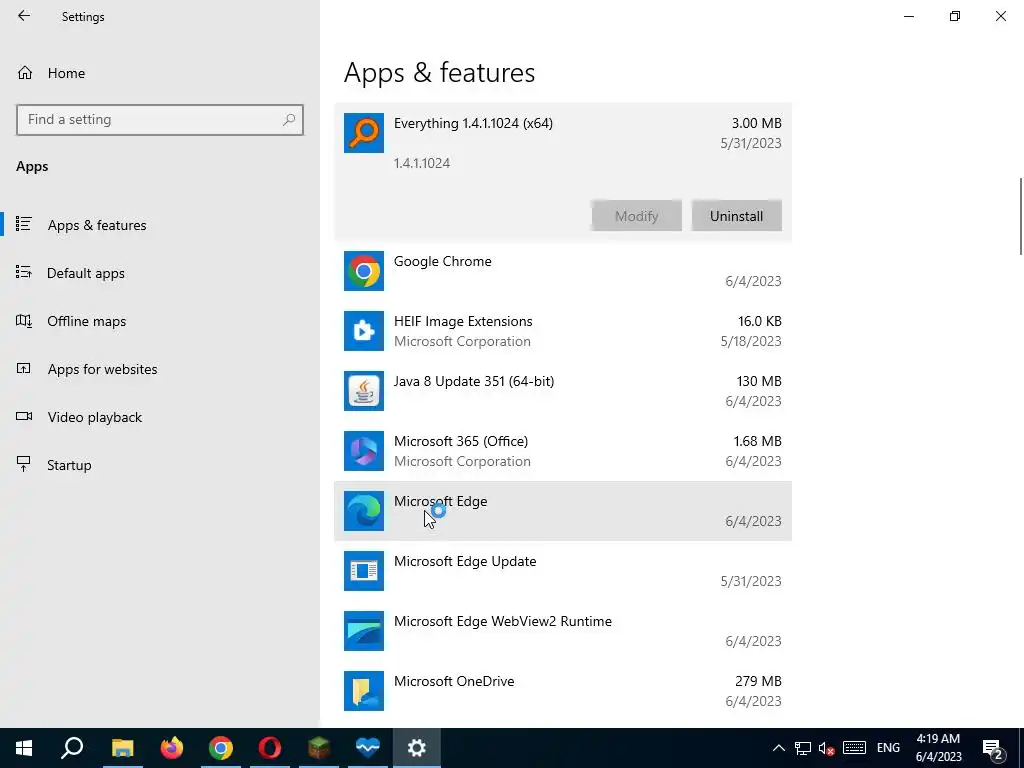Select Java 8 Update 351 (64-bit)

(562, 391)
